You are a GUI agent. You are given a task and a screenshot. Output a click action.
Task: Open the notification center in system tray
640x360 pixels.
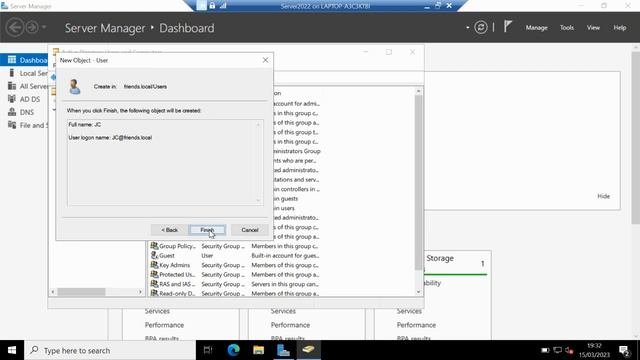(x=624, y=350)
